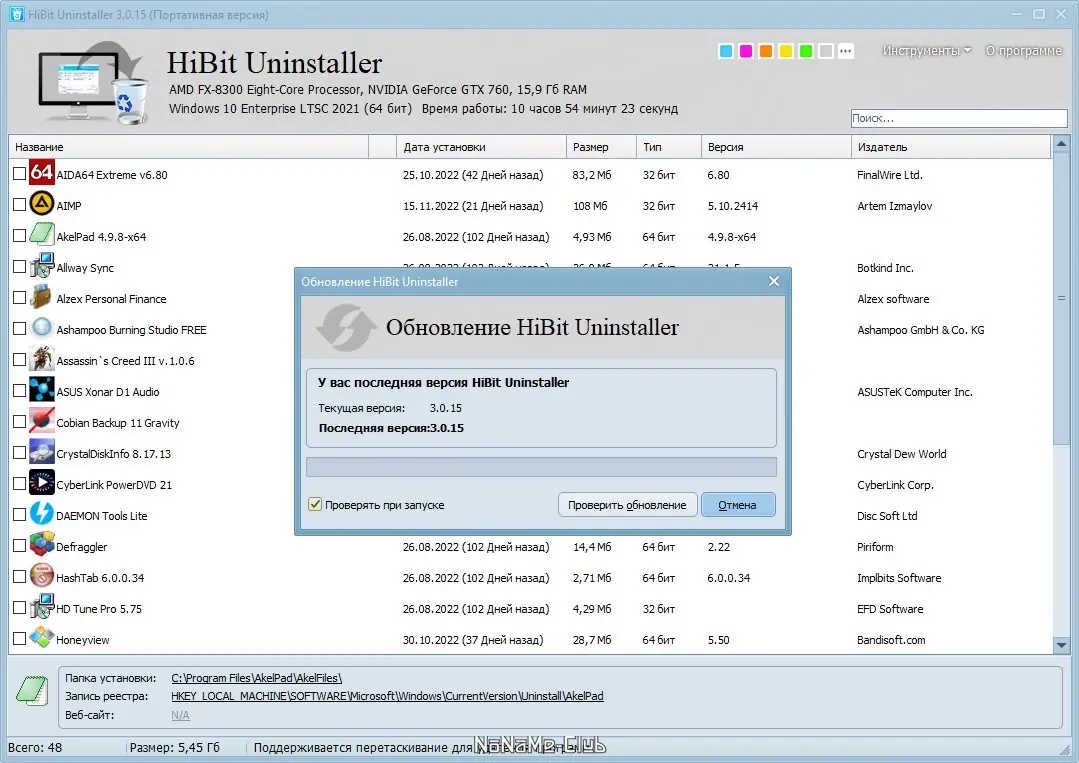Sort by Версия column header
The image size is (1079, 763).
click(776, 147)
